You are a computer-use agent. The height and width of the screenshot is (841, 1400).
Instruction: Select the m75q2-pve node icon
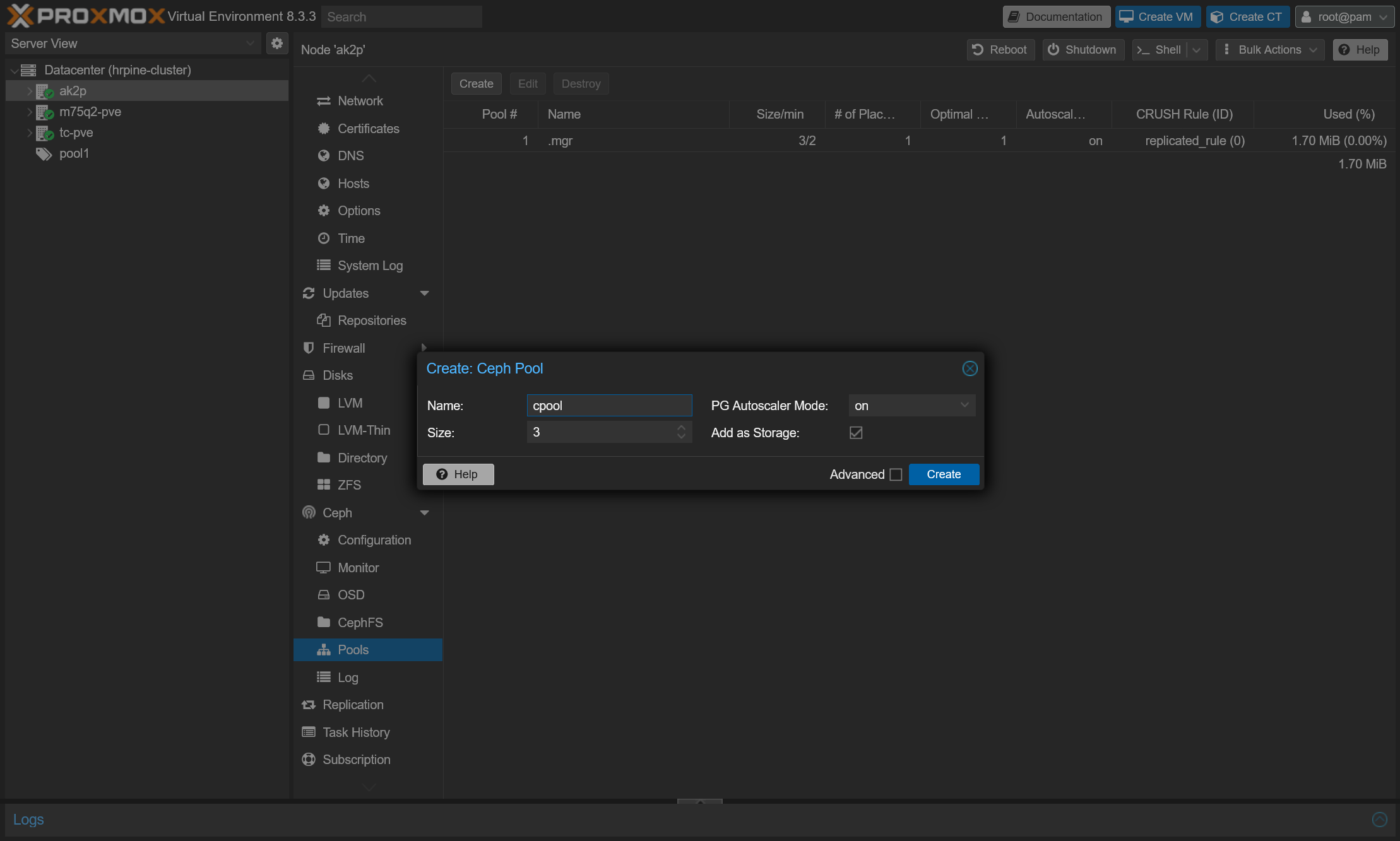tap(45, 112)
